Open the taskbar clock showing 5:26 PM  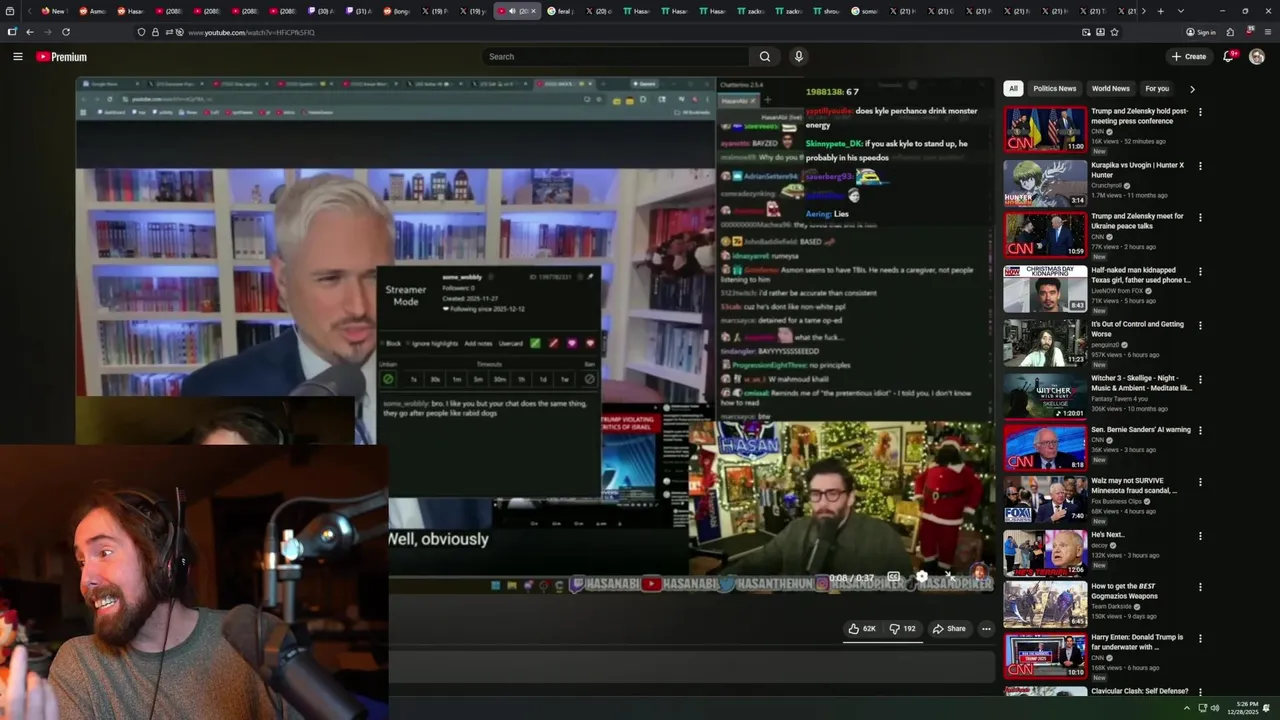(1245, 708)
